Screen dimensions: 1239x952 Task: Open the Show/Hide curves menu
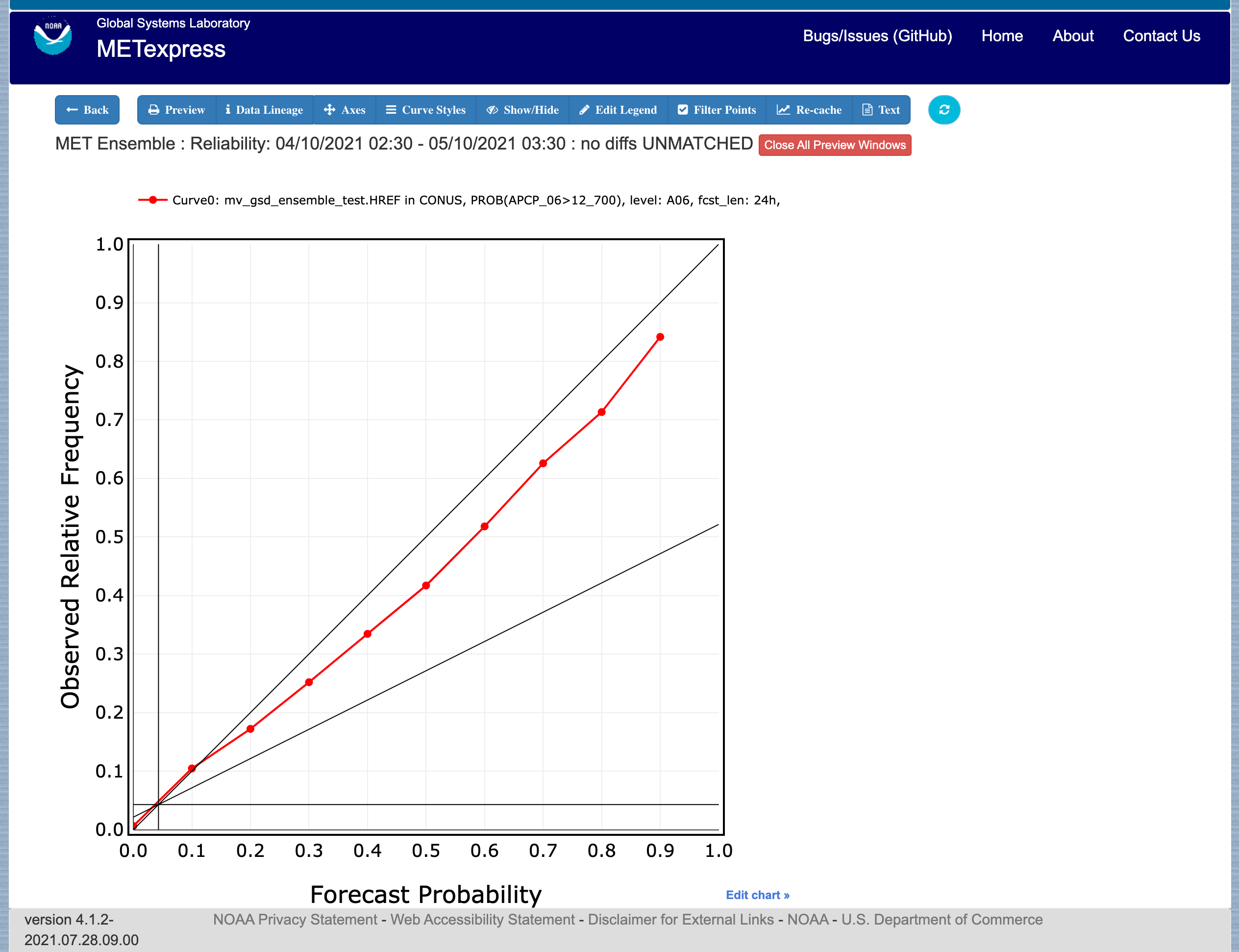tap(523, 110)
